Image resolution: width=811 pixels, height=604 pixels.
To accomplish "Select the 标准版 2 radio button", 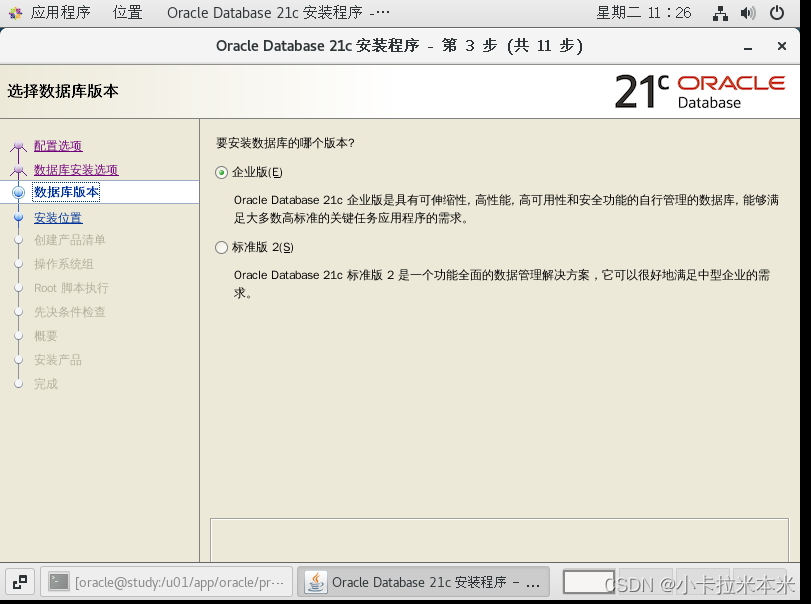I will (x=220, y=247).
